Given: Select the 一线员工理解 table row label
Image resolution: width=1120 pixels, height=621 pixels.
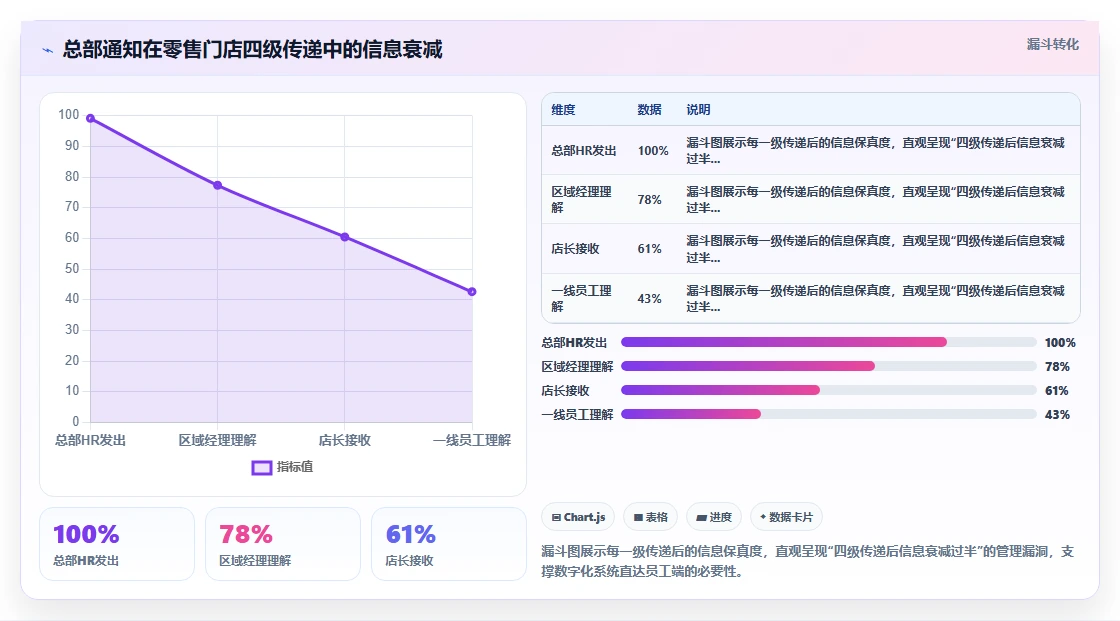Looking at the screenshot, I should 581,299.
